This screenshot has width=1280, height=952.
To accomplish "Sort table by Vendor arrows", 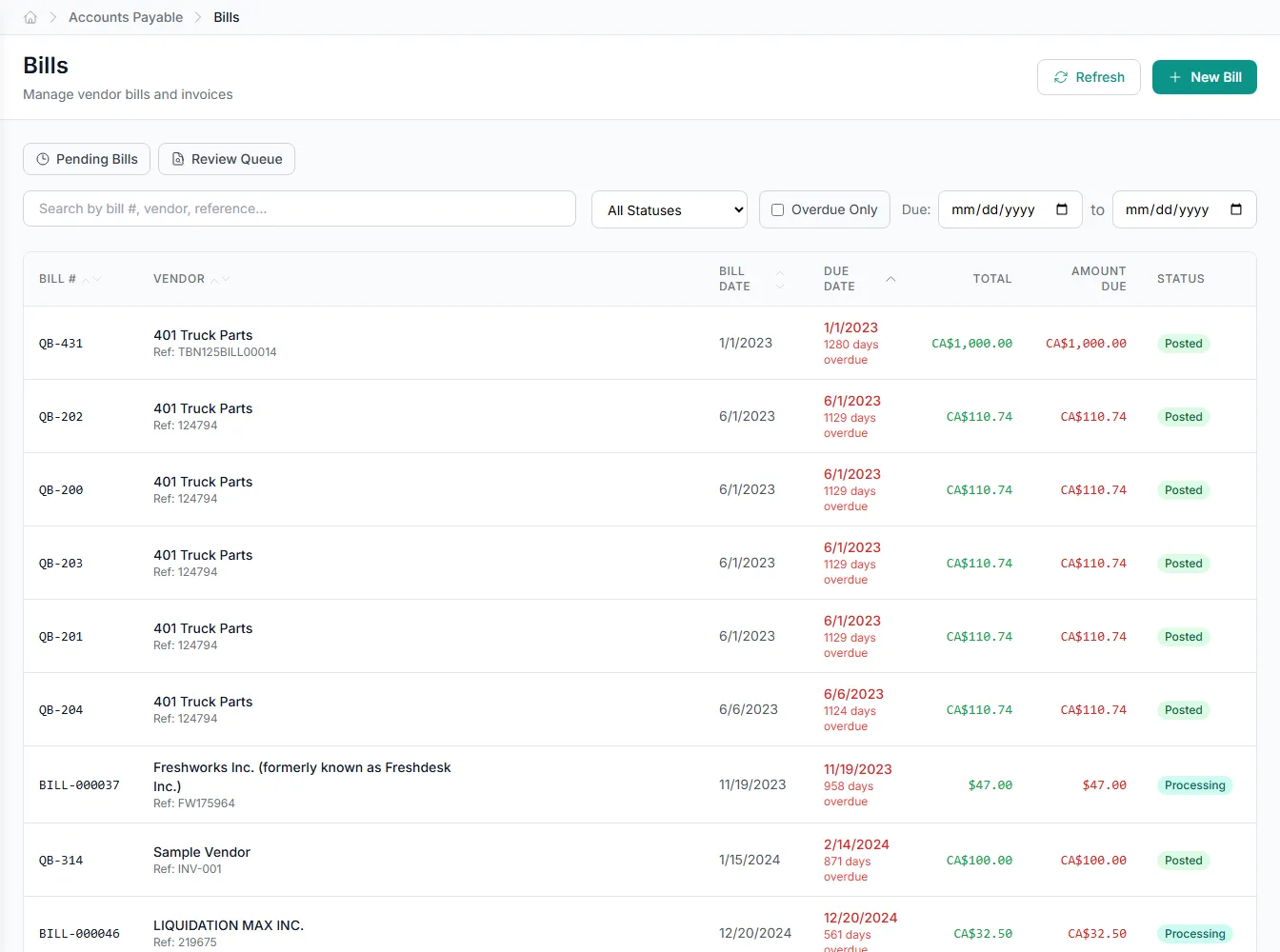I will pos(220,279).
